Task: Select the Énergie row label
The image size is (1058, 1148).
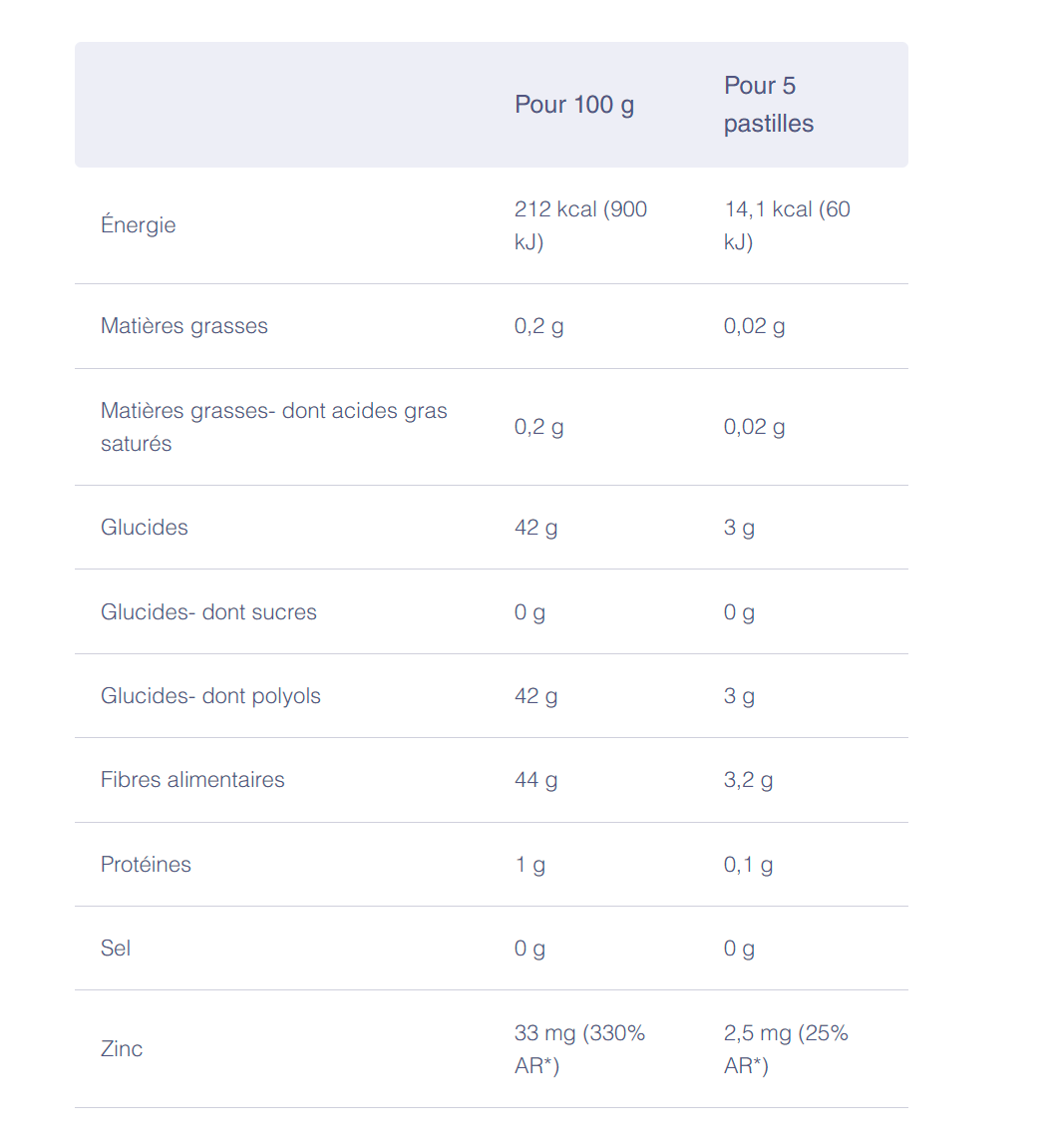Action: (139, 225)
